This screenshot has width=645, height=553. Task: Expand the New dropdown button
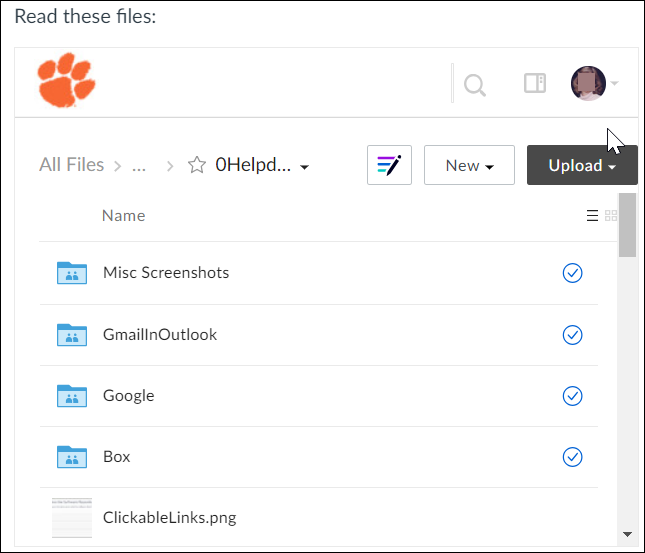469,165
